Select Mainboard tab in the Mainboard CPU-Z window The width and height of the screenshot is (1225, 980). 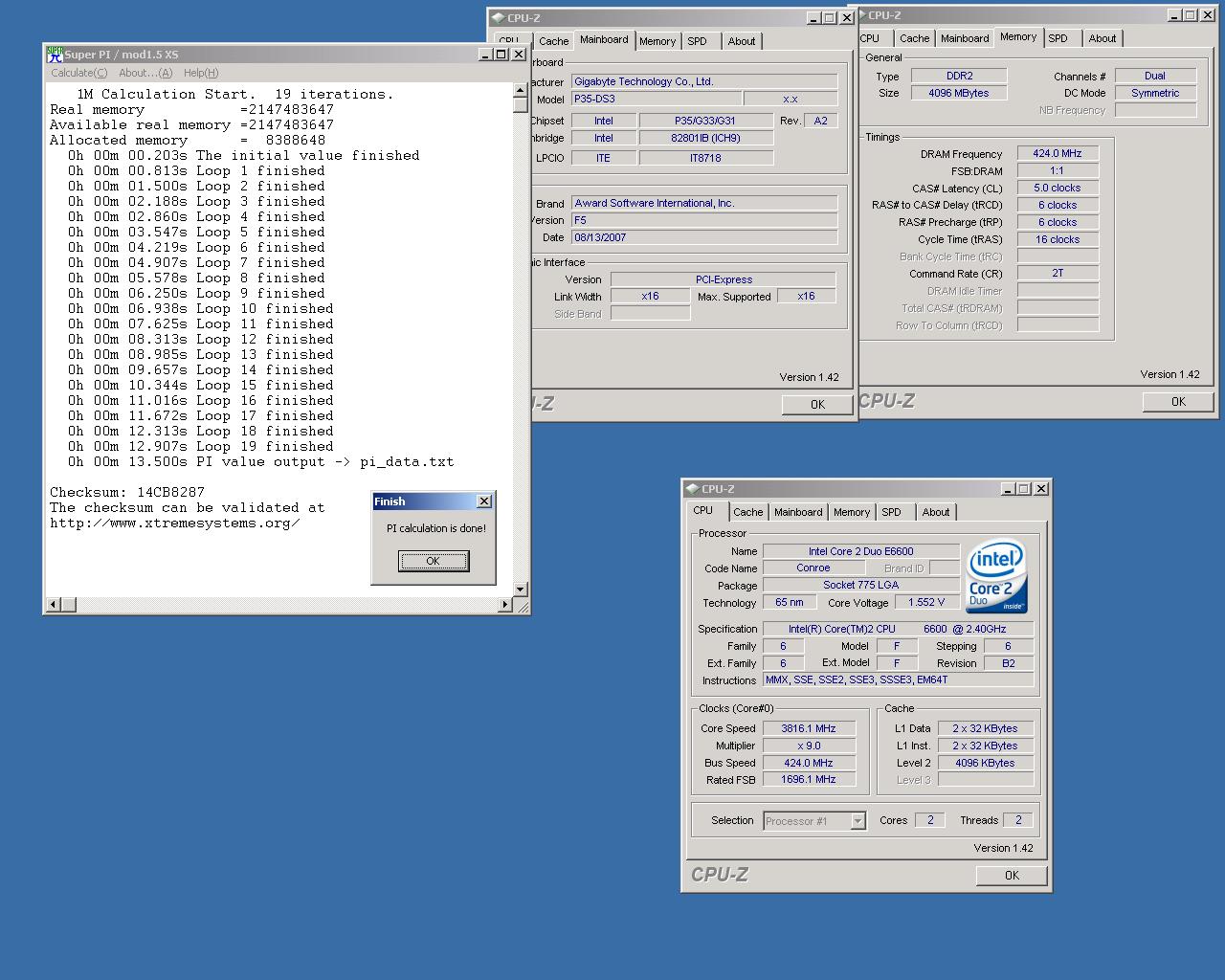(x=604, y=39)
